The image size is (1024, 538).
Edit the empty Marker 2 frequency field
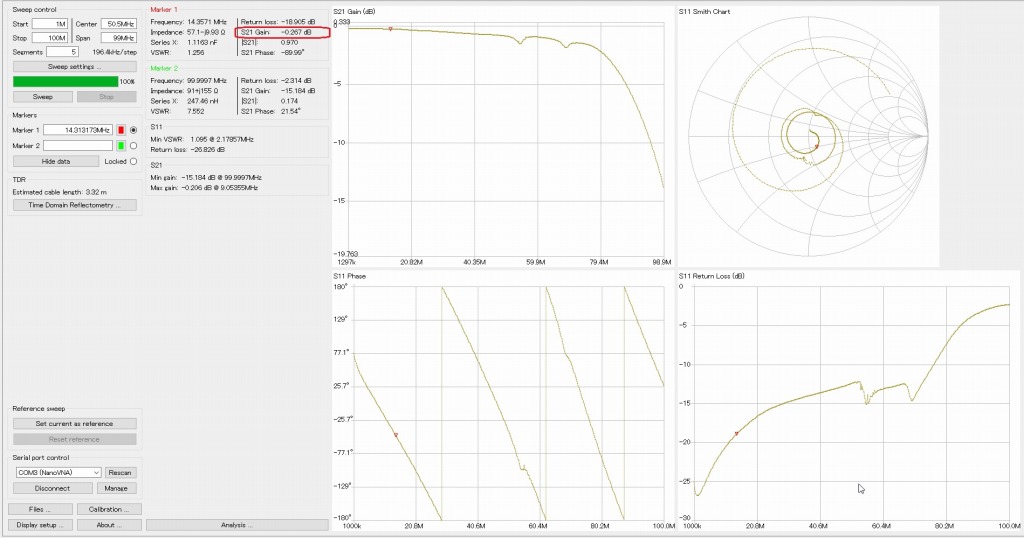(x=78, y=146)
